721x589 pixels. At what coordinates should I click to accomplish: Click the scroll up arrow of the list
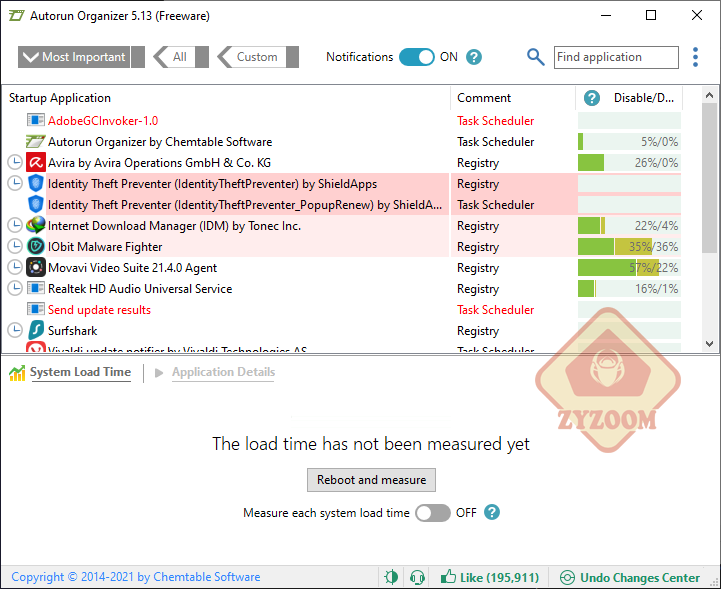click(709, 95)
